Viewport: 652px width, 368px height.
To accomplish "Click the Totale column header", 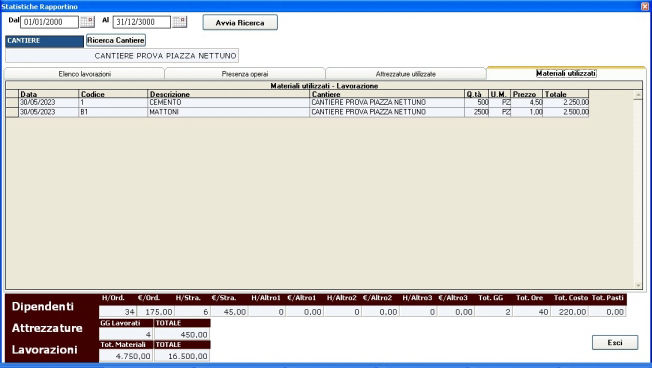I will tap(566, 94).
